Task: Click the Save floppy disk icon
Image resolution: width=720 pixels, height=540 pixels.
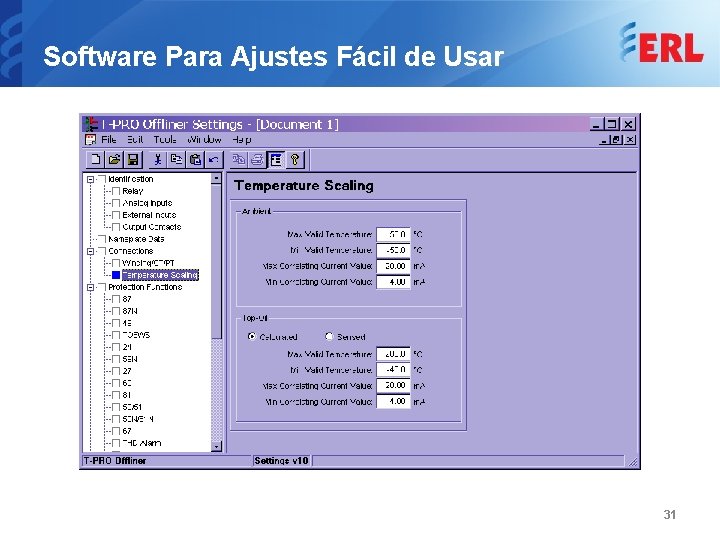Action: [133, 159]
